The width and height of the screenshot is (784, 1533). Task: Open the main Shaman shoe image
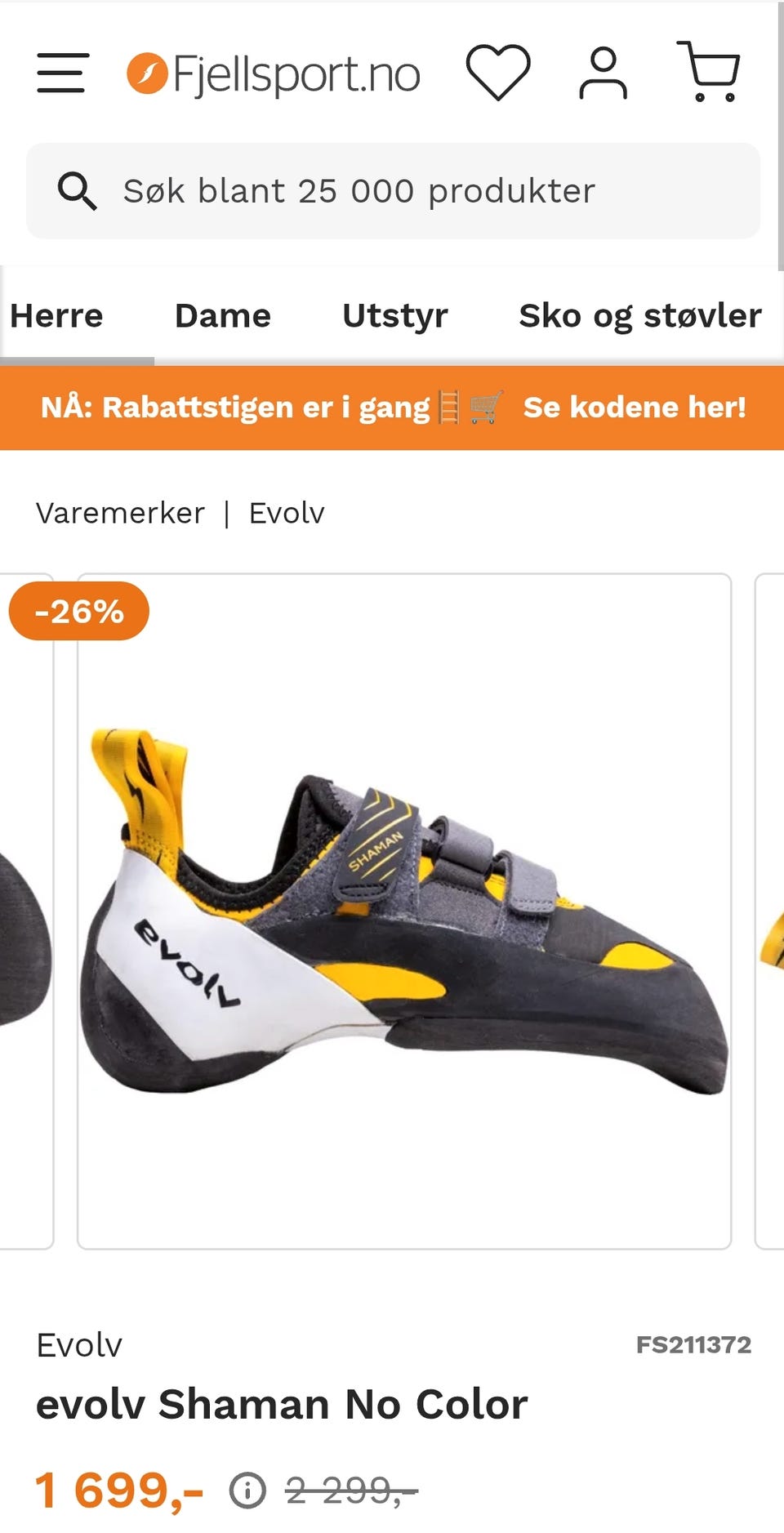click(404, 911)
